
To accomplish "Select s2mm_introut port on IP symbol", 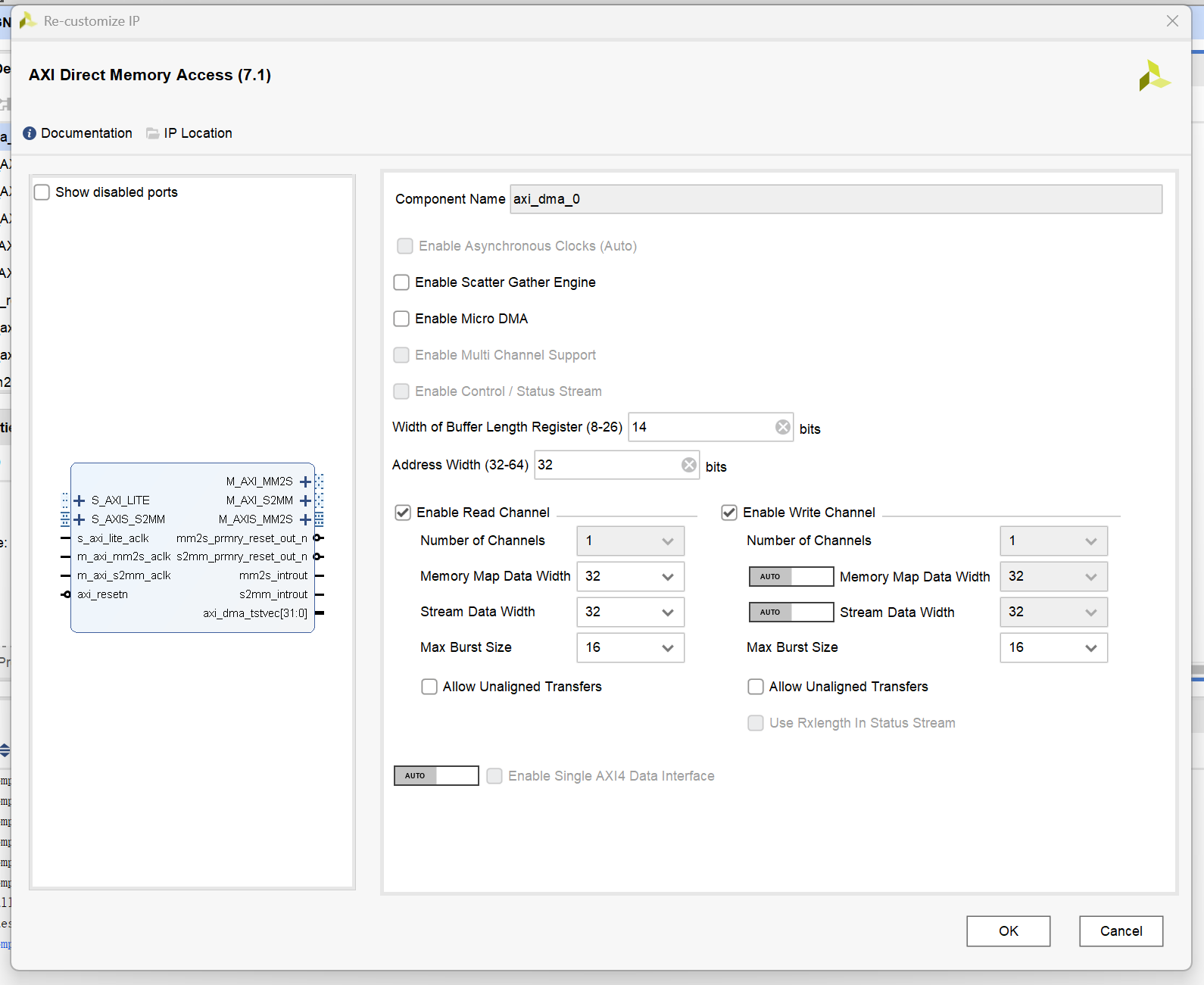I will 273,594.
